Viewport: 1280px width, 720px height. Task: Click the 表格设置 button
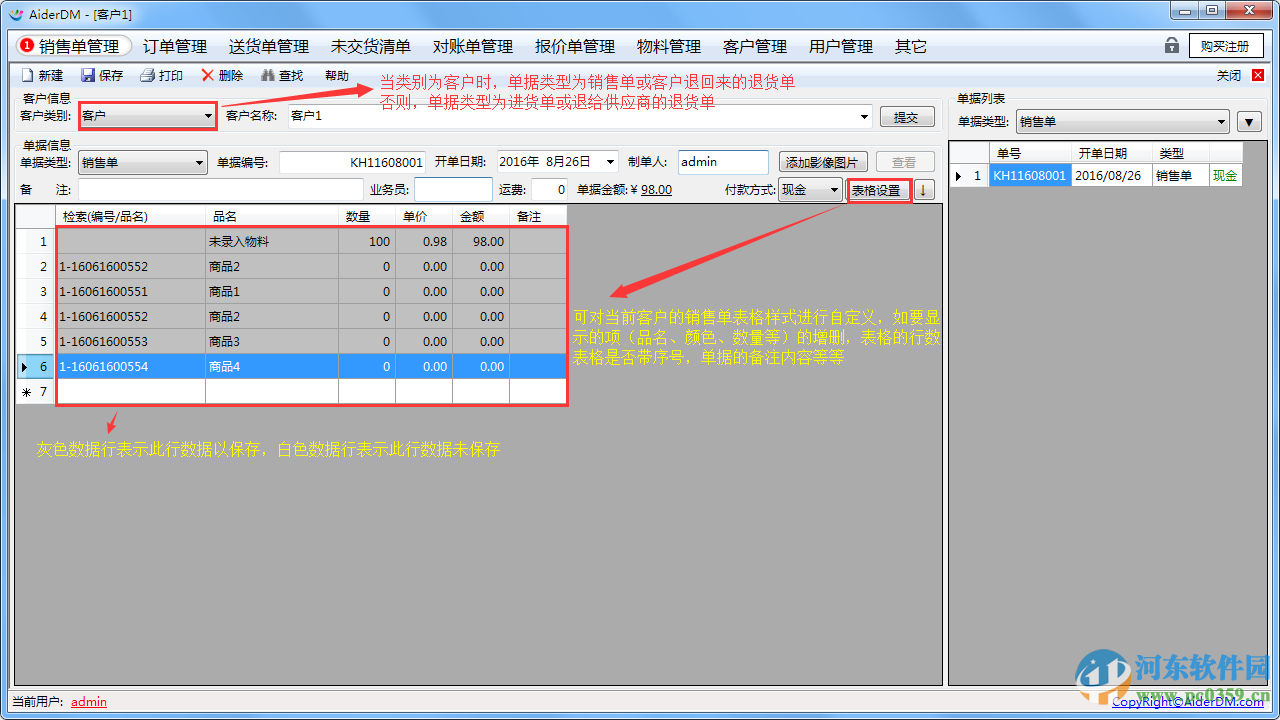click(x=877, y=190)
